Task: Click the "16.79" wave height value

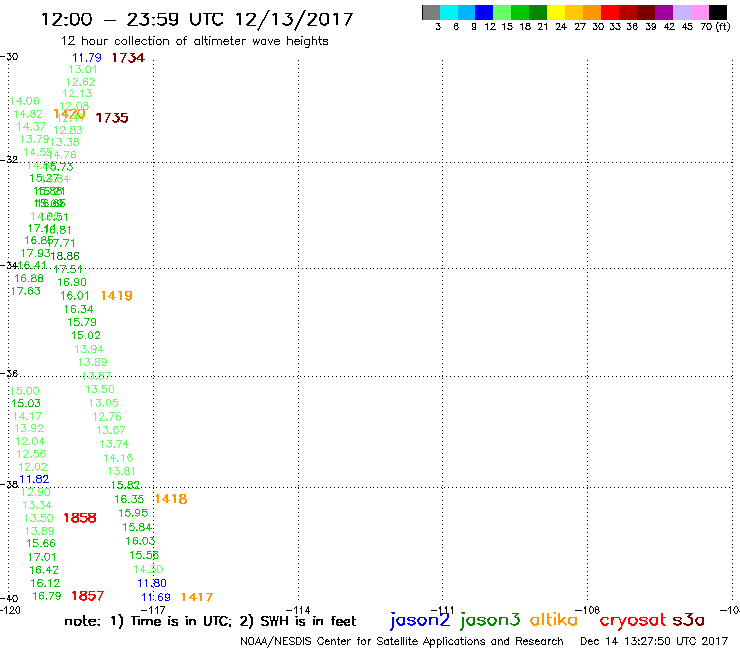Action: click(x=47, y=596)
